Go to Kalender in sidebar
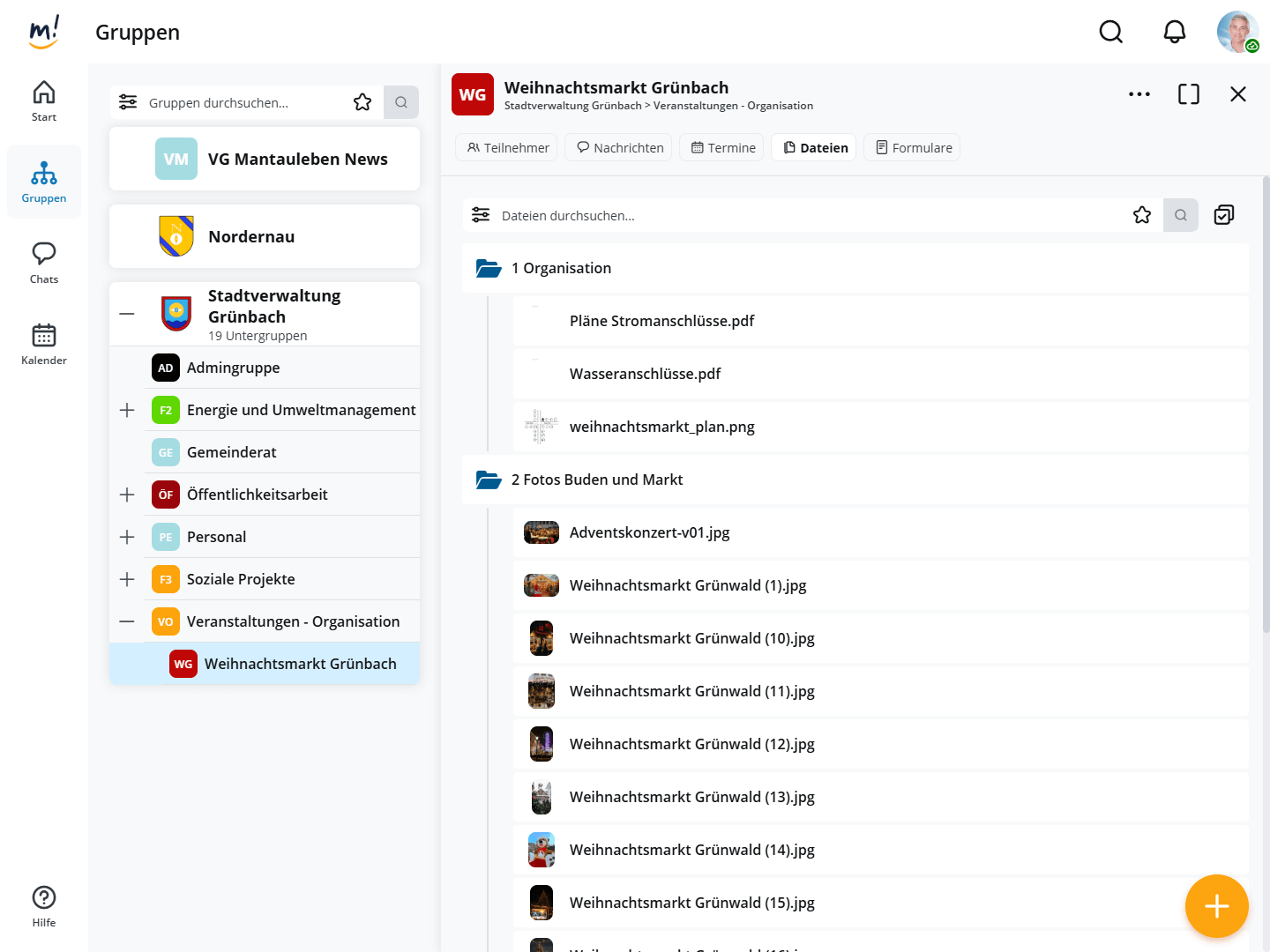This screenshot has width=1270, height=952. pos(44,344)
